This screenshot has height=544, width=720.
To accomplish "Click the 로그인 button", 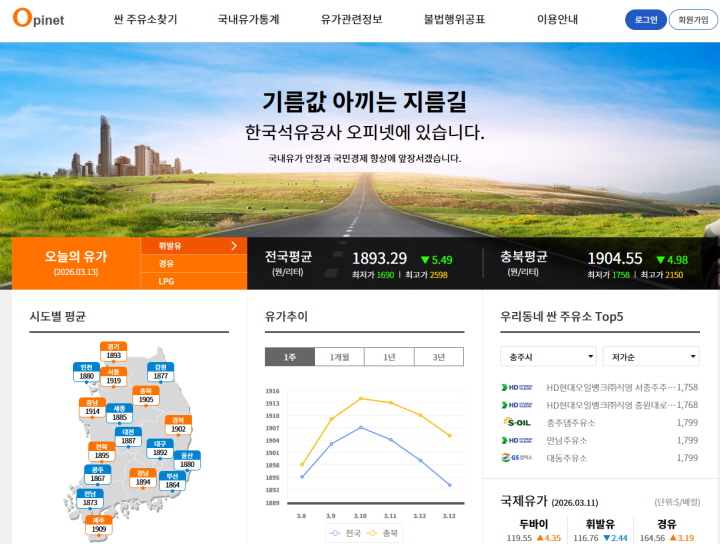I will coord(646,20).
